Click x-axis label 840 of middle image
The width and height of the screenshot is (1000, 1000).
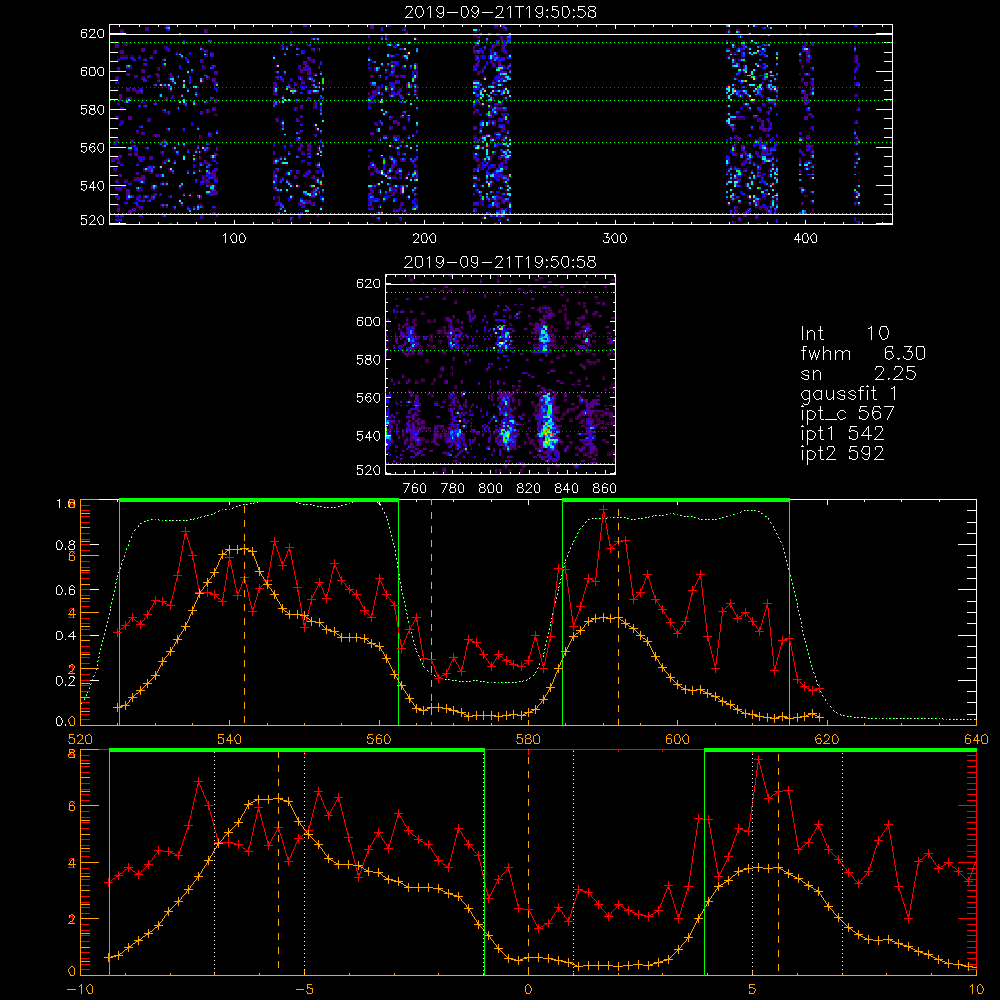pos(566,489)
